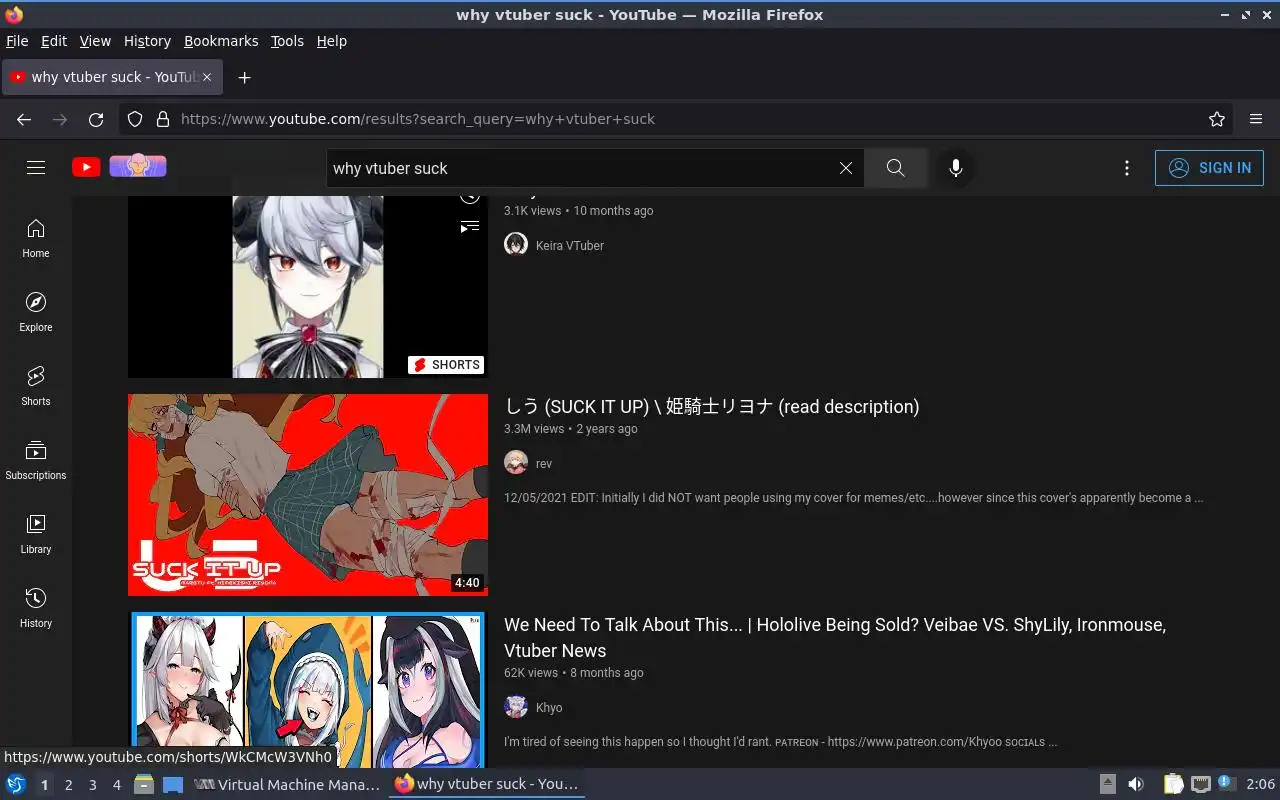
Task: Switch to workspace 3 in taskbar
Action: [x=92, y=785]
